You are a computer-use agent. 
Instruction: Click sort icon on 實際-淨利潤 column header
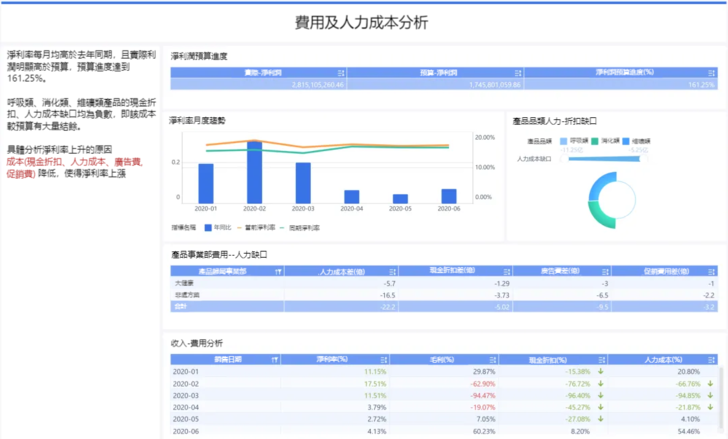pyautogui.click(x=341, y=73)
